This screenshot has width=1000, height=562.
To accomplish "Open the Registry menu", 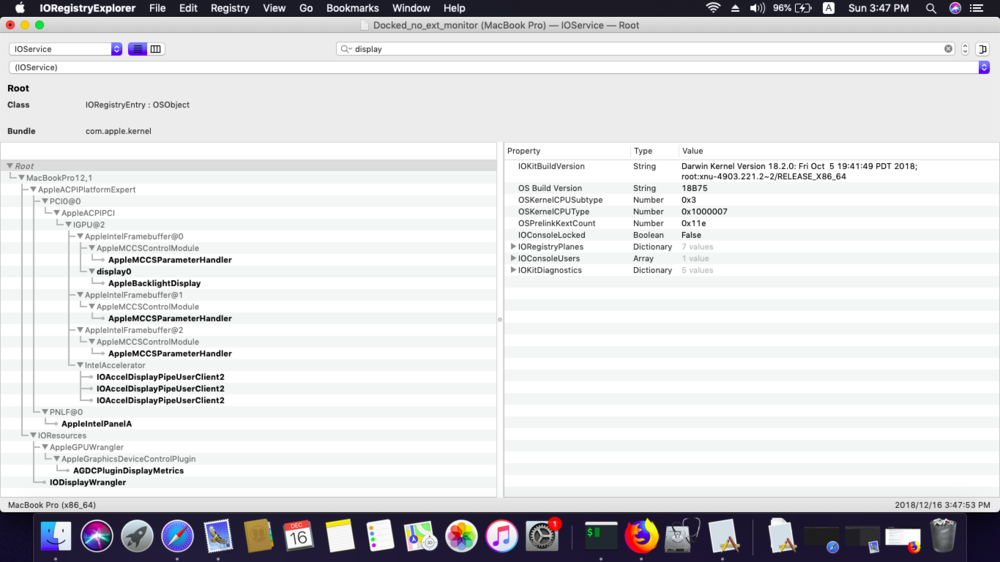I will [x=229, y=8].
